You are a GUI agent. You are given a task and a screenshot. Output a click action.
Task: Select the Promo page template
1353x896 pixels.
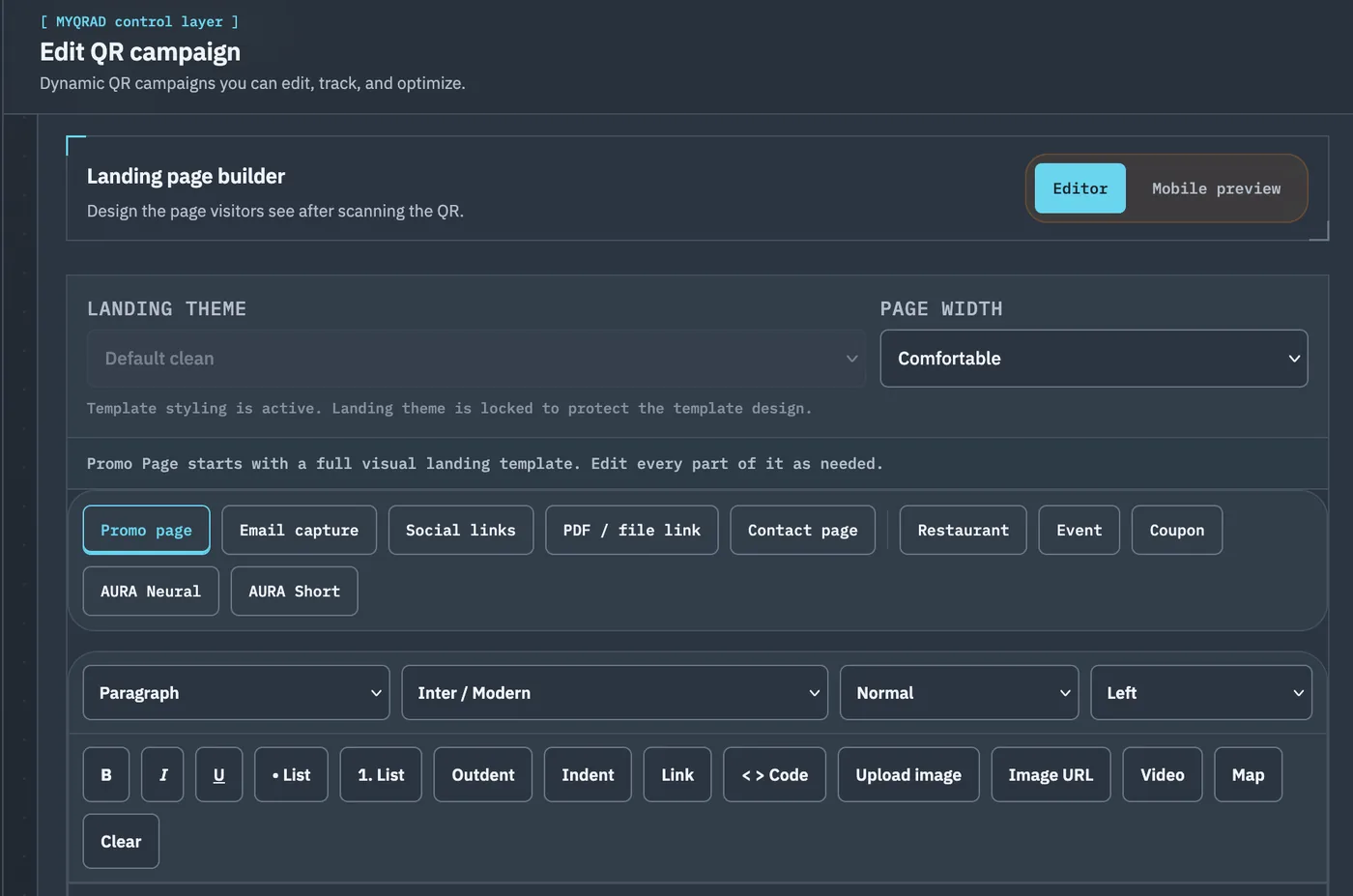(146, 530)
